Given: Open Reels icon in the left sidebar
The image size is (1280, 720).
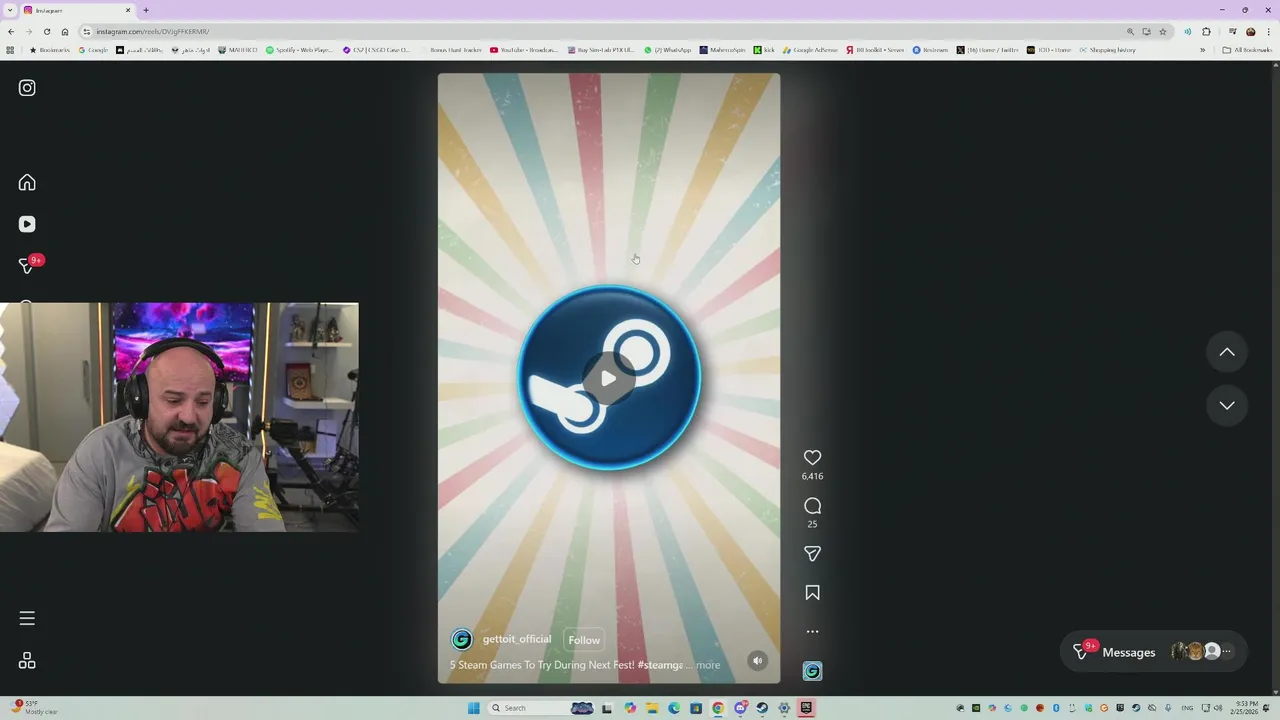Looking at the screenshot, I should click(27, 224).
